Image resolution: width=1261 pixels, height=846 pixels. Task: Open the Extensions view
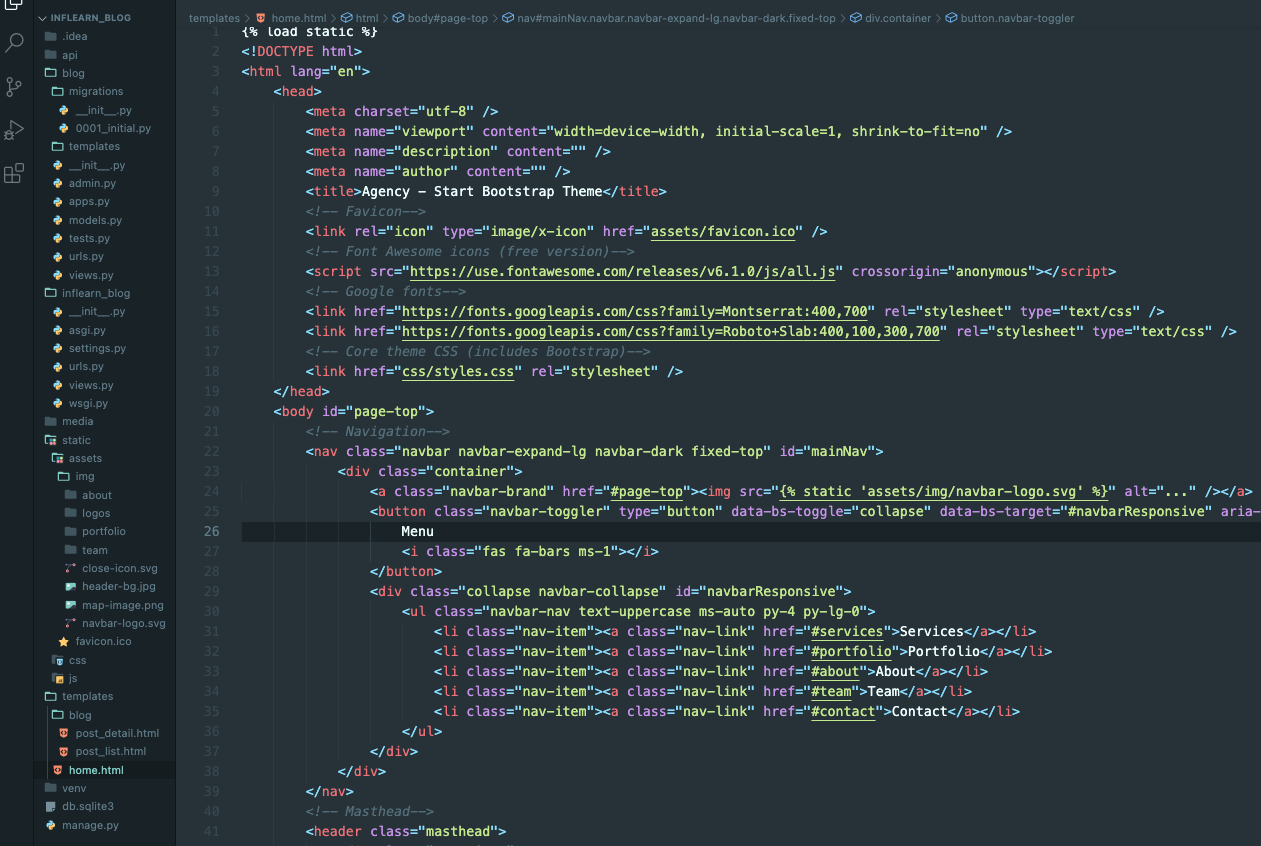(x=14, y=174)
